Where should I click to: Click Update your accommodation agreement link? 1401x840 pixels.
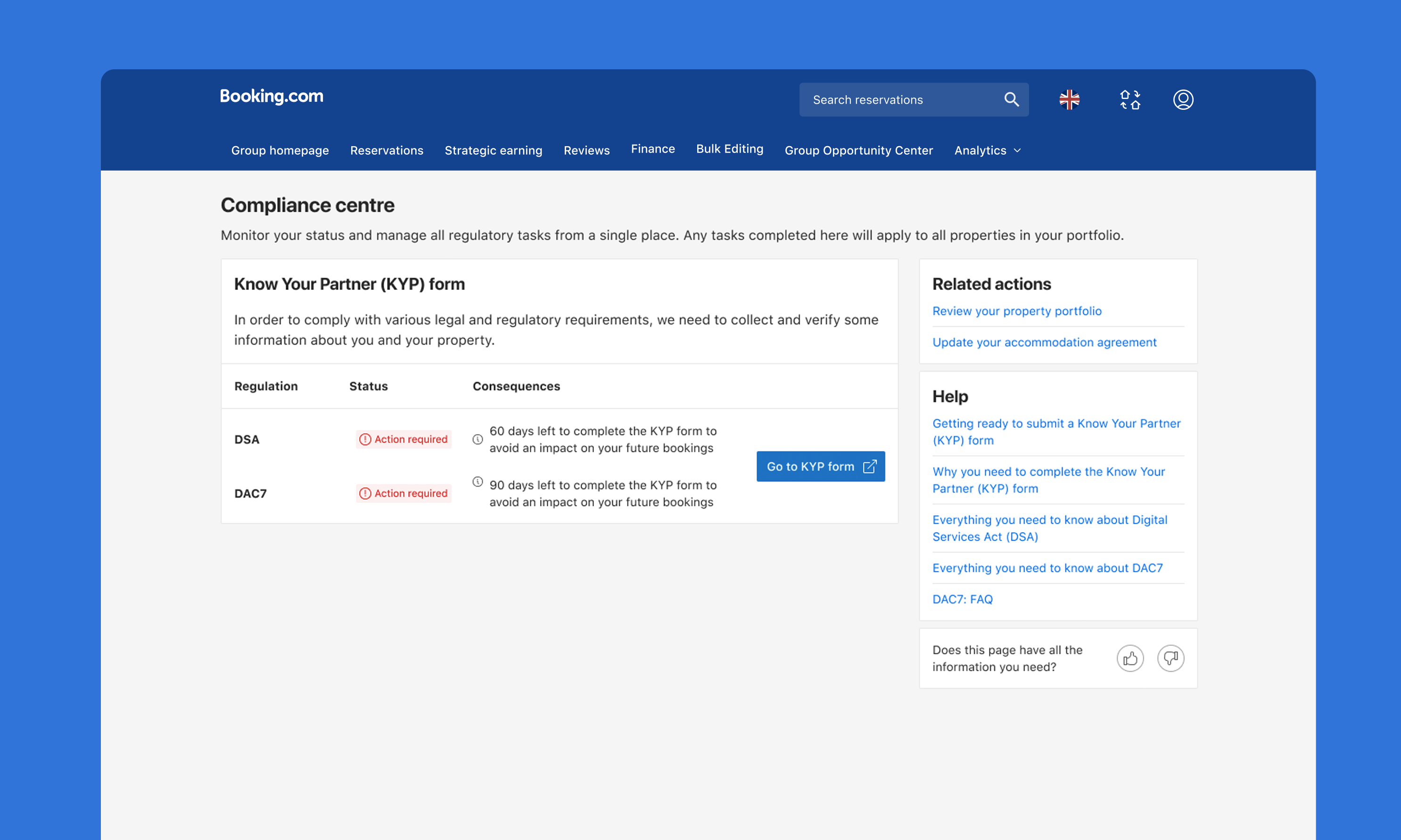(x=1044, y=342)
